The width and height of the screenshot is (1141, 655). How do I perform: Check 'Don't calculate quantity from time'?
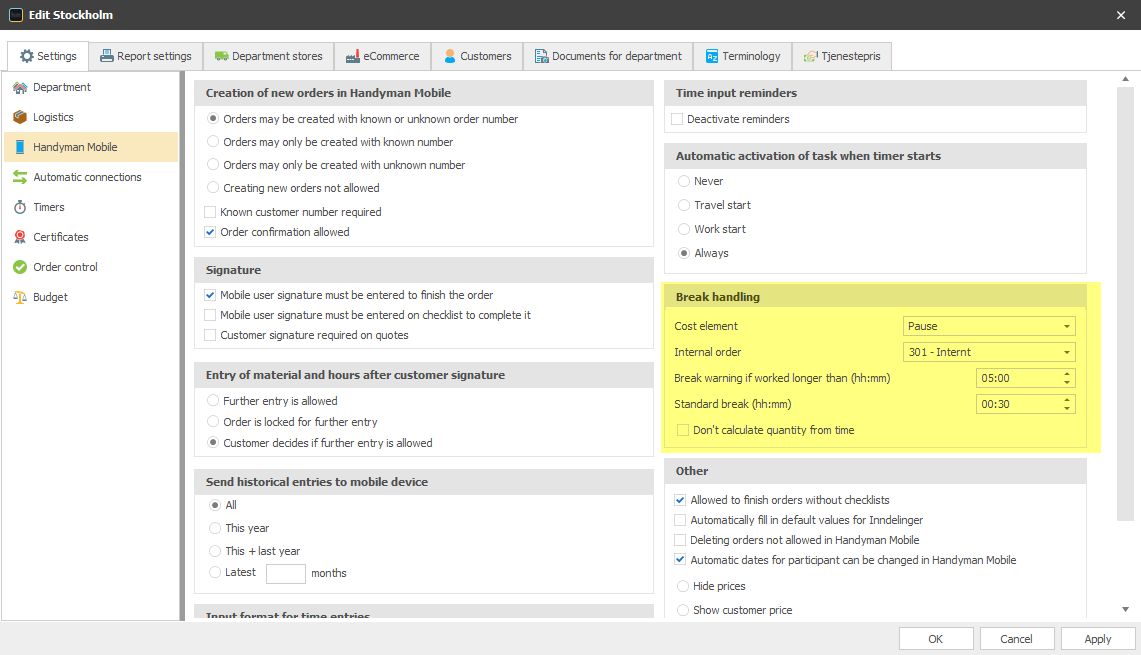click(683, 430)
